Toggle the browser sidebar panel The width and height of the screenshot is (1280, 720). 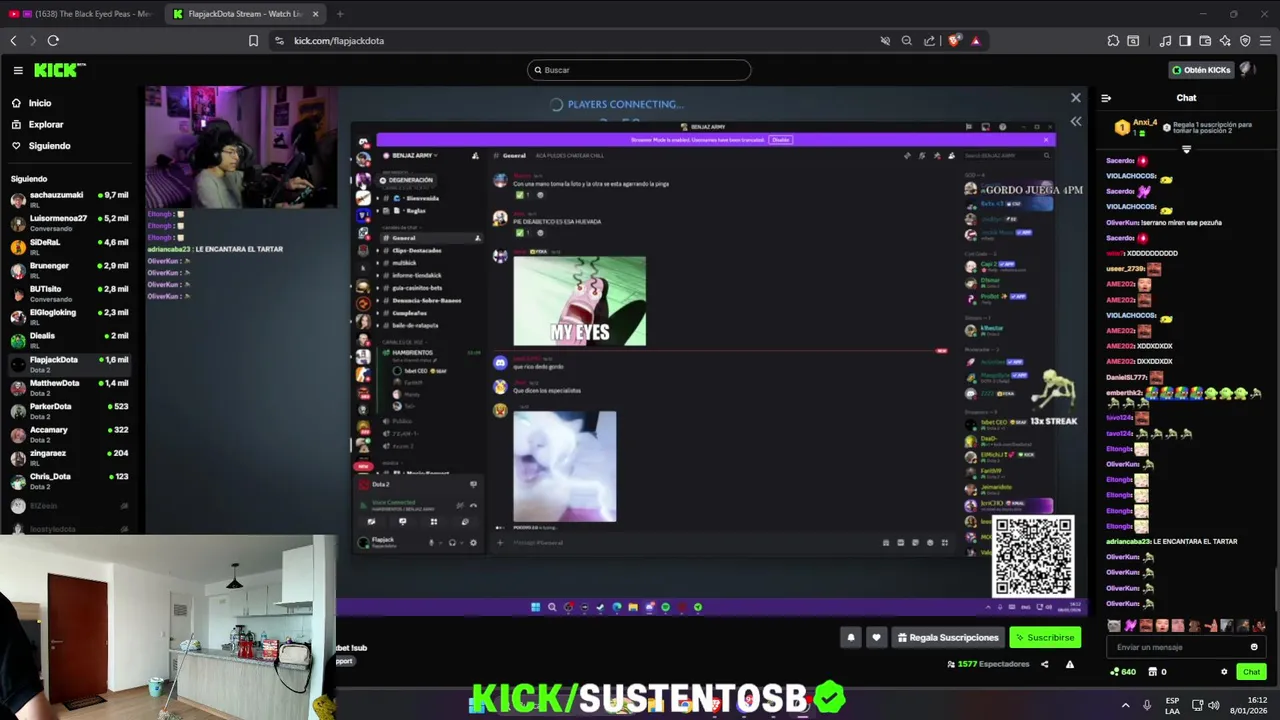(1185, 41)
